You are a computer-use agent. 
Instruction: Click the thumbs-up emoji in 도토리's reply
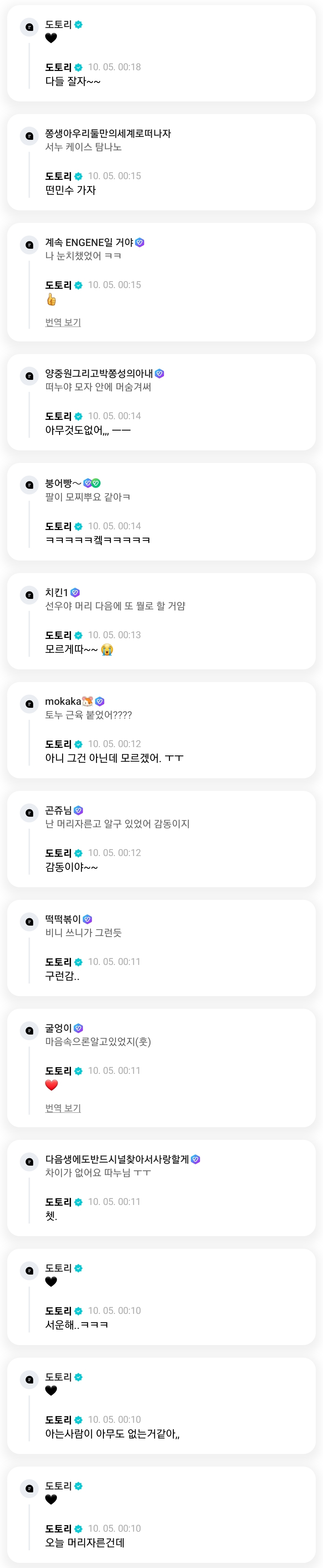(x=51, y=299)
